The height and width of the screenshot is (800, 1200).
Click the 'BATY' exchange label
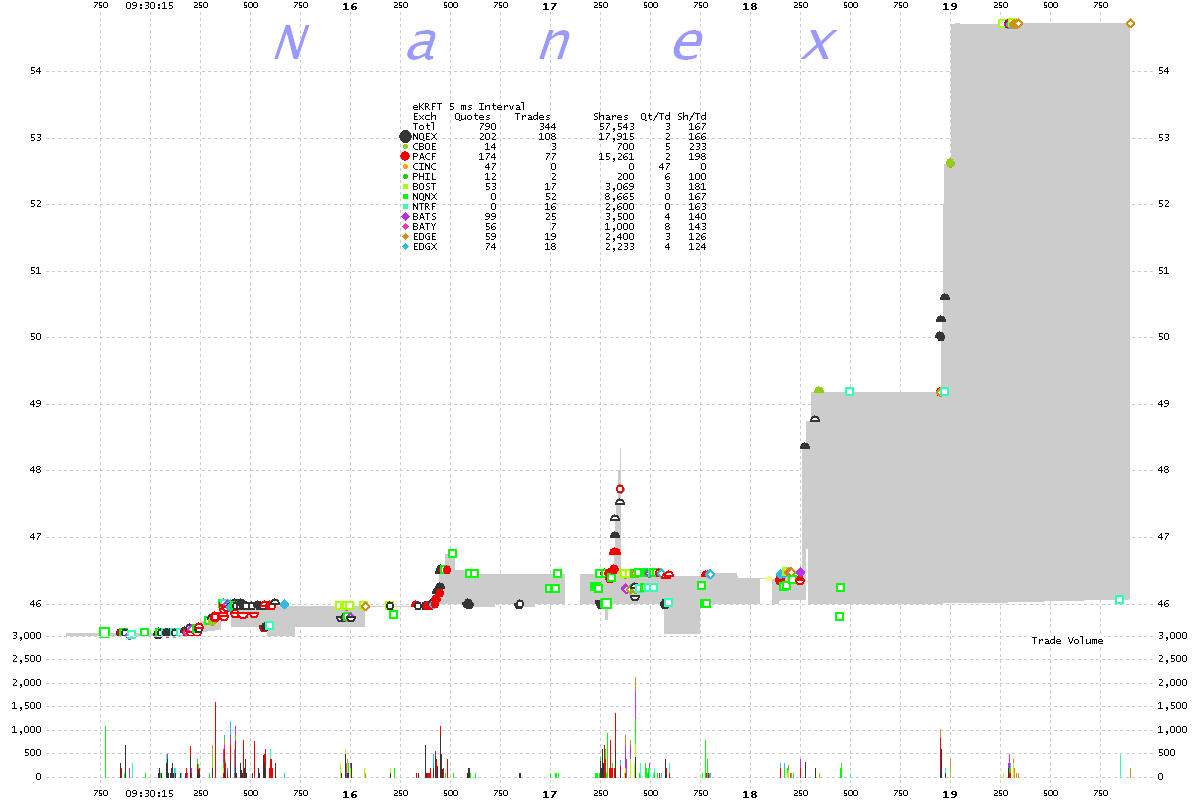coord(425,227)
